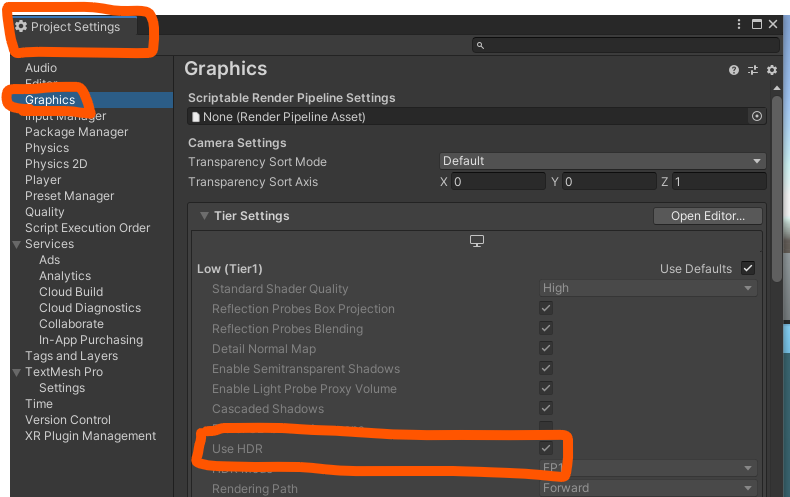Open the Graphics help documentation icon

[734, 70]
